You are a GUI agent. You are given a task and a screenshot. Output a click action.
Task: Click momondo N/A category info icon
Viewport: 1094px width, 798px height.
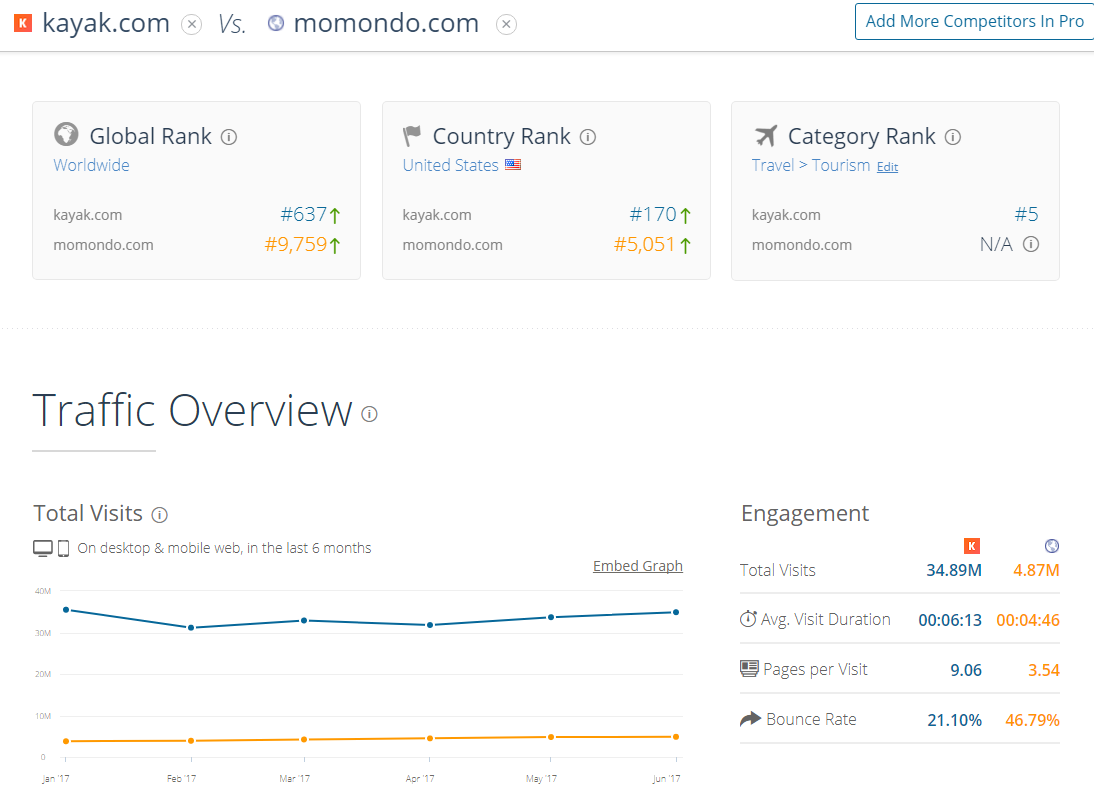(x=1031, y=244)
